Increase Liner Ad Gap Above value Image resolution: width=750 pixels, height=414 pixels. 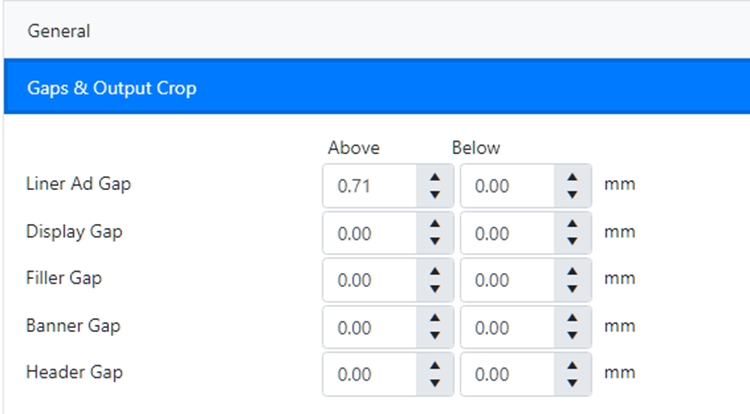[x=434, y=177]
